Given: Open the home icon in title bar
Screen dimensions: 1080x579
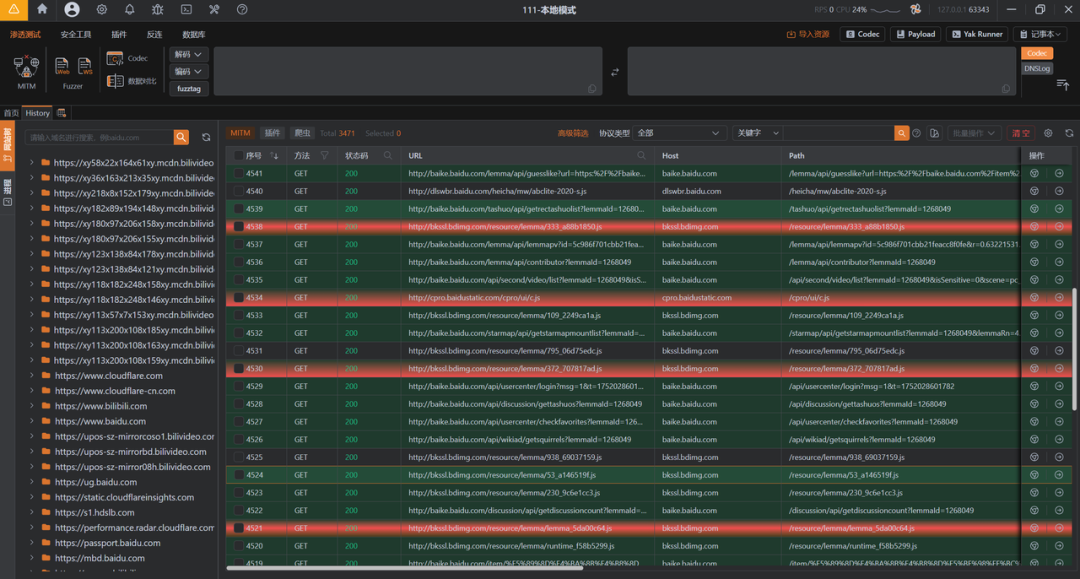Looking at the screenshot, I should click(42, 10).
